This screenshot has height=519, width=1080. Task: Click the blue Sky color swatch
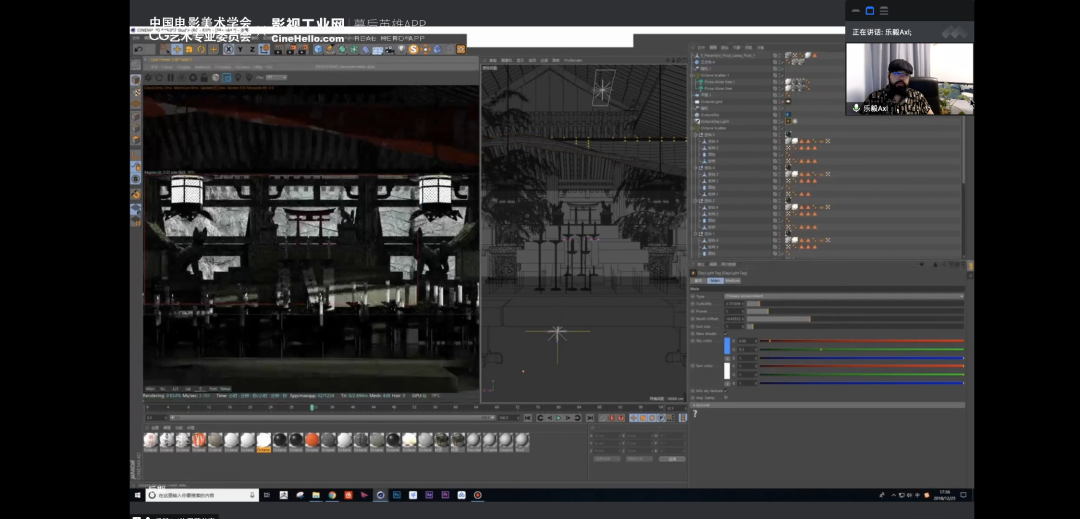coord(728,346)
